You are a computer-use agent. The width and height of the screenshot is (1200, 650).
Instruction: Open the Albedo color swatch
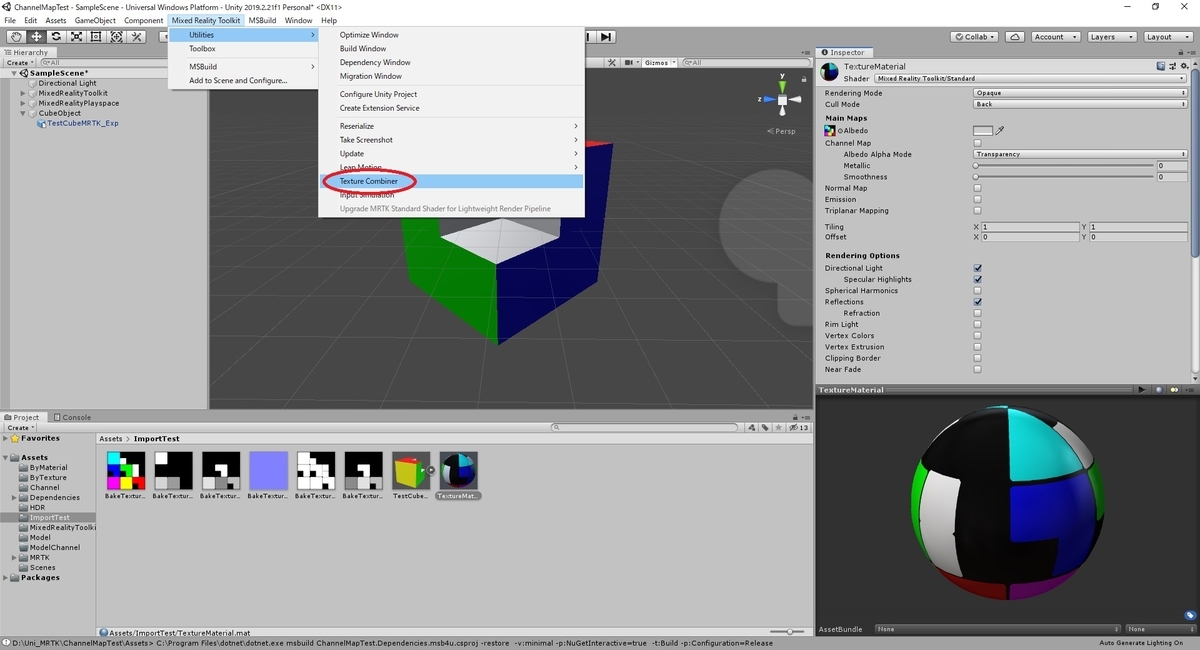click(x=983, y=131)
